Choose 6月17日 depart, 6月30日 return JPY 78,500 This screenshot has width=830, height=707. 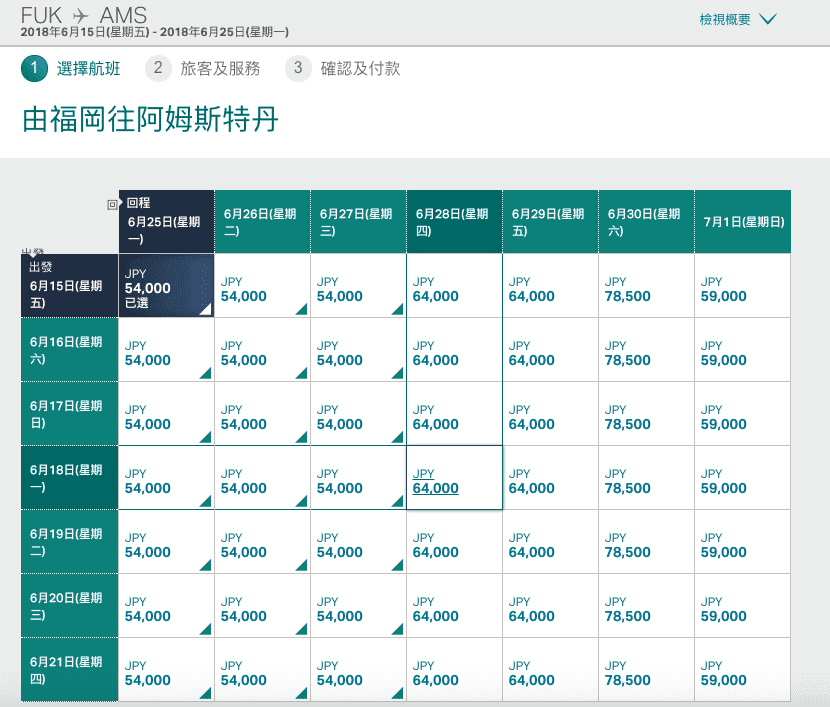(646, 414)
